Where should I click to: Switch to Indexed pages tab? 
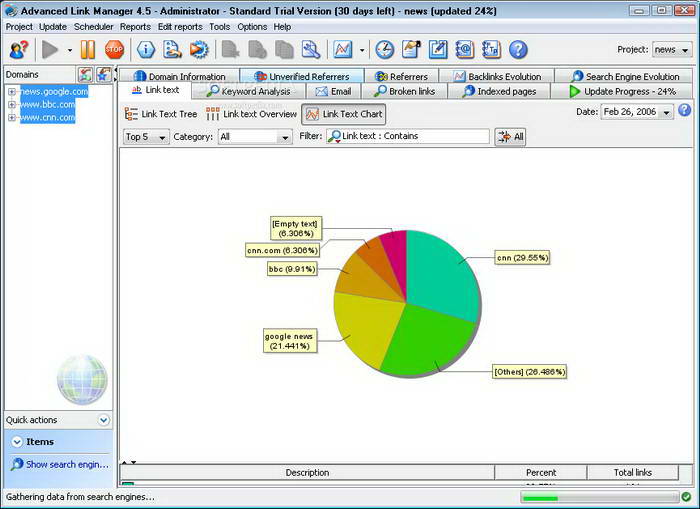[499, 92]
